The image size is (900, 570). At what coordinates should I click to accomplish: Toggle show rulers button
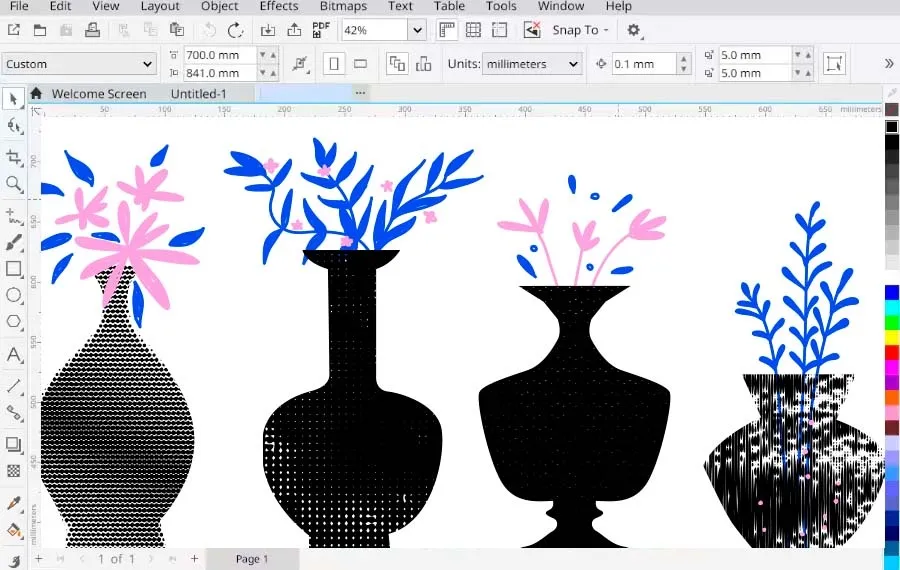coord(447,30)
